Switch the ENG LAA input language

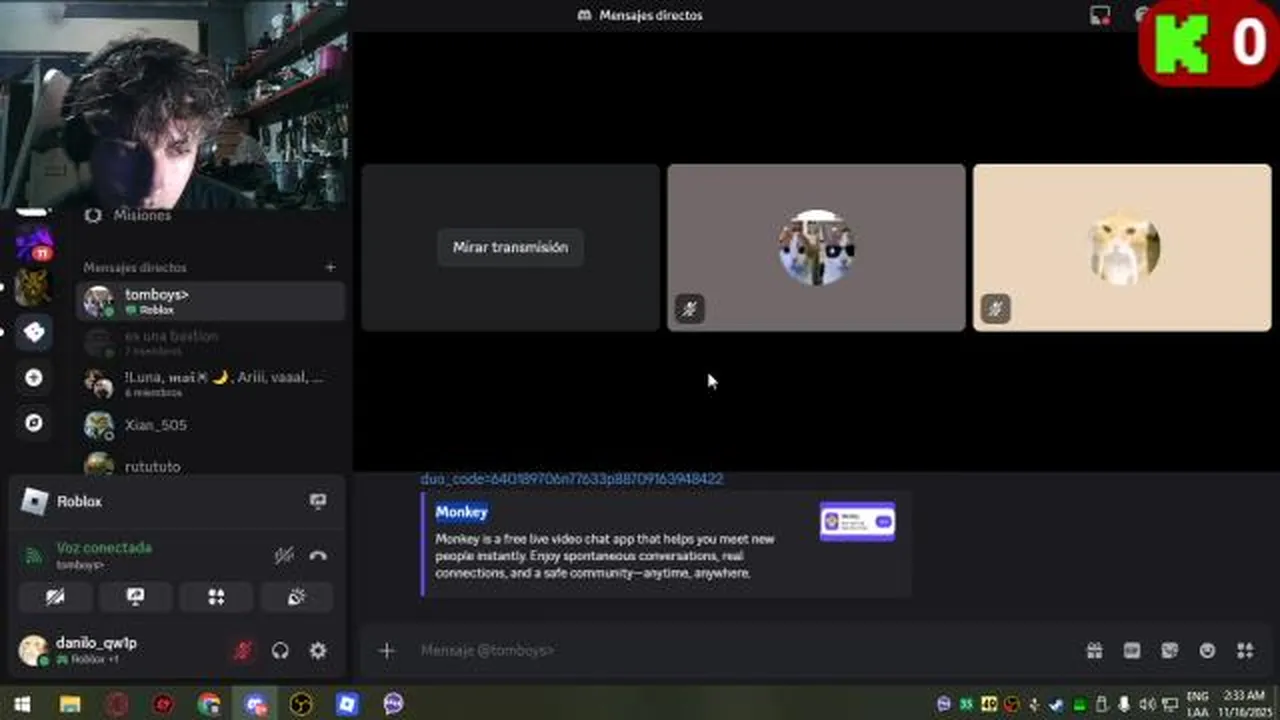pyautogui.click(x=1197, y=704)
